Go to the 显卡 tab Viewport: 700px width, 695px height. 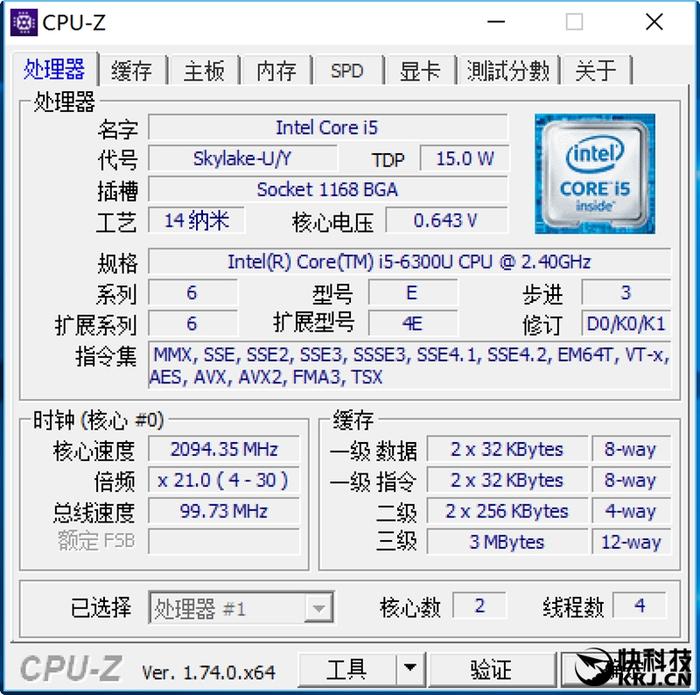click(x=420, y=71)
